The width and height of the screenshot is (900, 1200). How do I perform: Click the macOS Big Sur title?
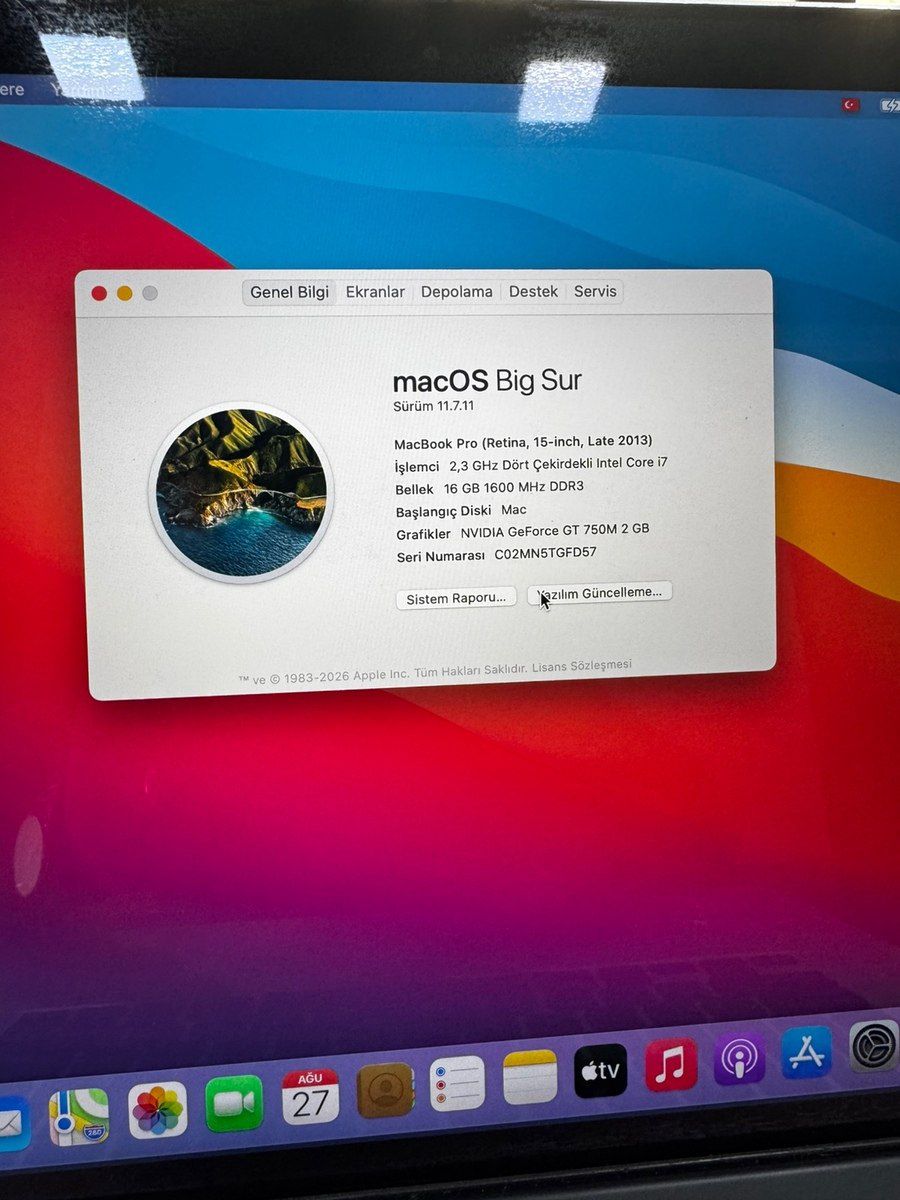[487, 381]
